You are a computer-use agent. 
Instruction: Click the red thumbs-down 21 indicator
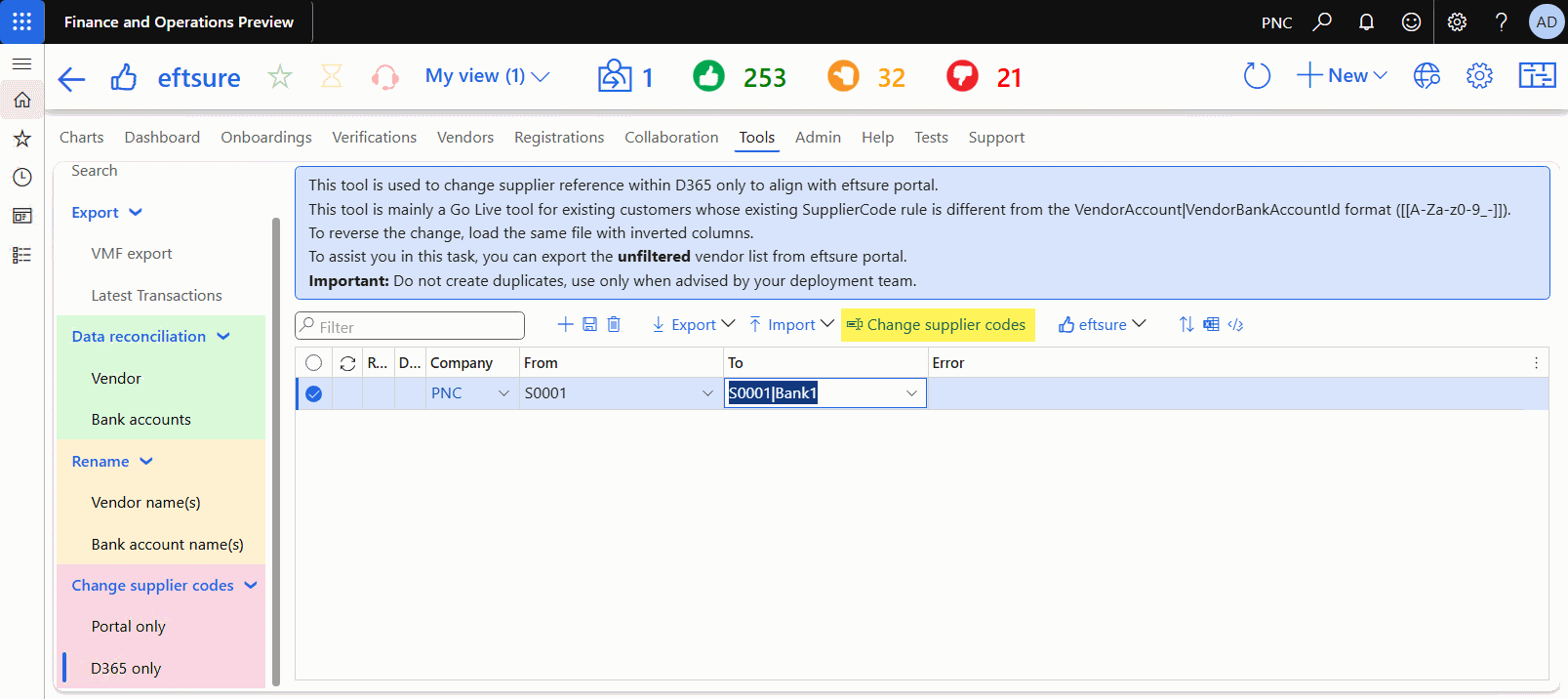coord(962,76)
